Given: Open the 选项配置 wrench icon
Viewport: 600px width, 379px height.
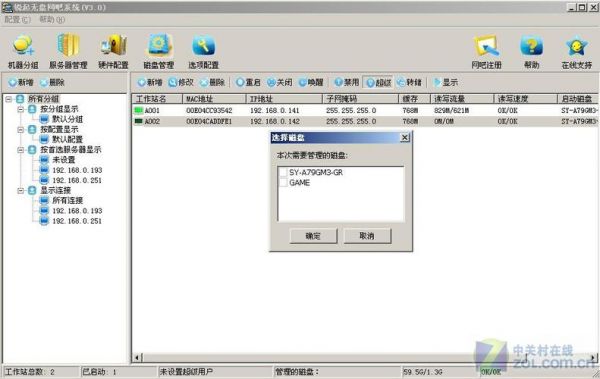Looking at the screenshot, I should tap(204, 52).
